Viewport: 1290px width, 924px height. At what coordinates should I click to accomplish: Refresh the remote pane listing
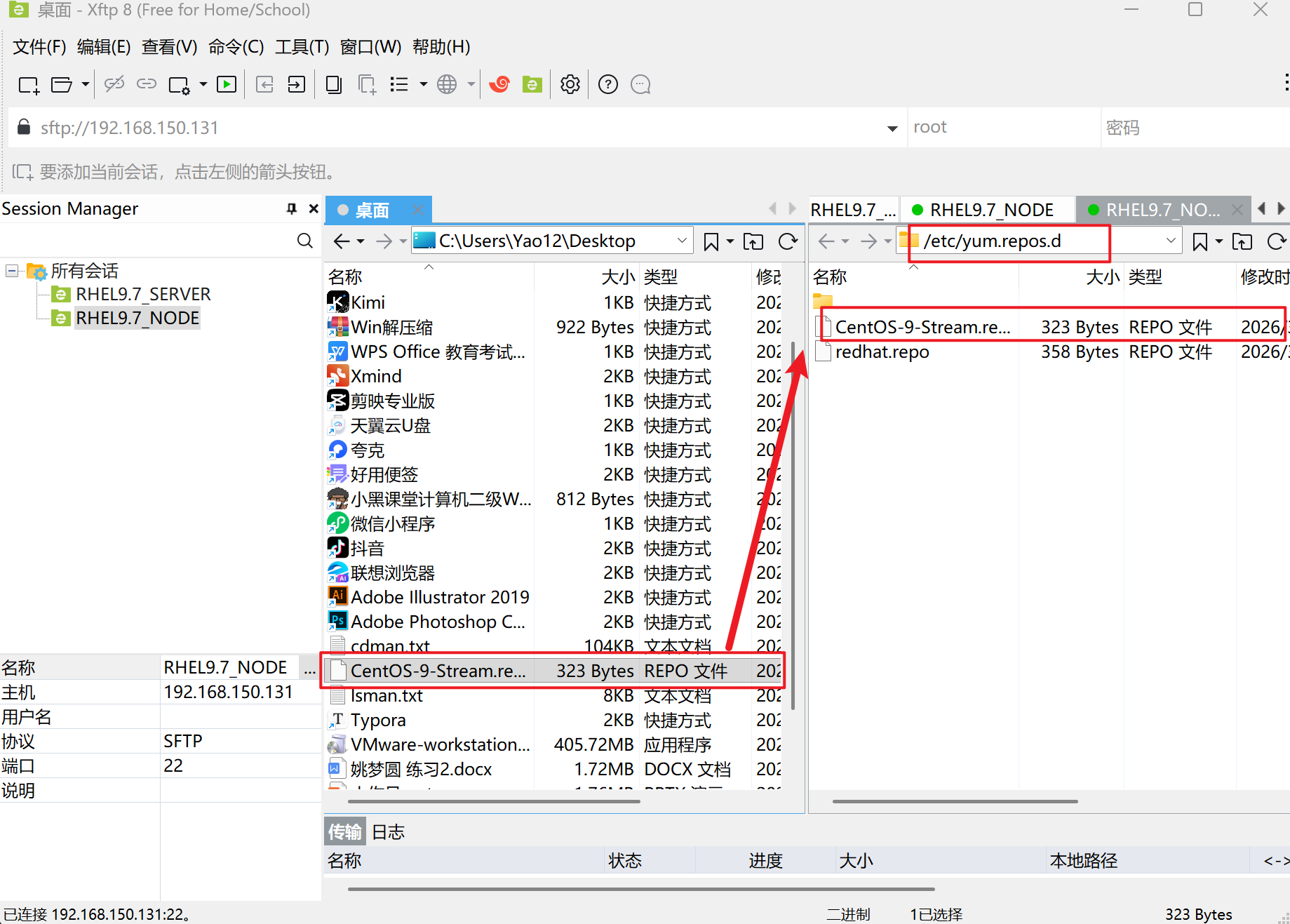pos(1277,241)
